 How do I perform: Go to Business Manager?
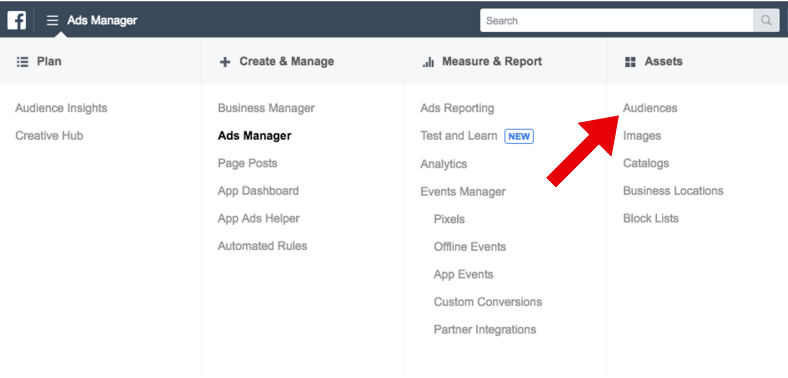(266, 108)
